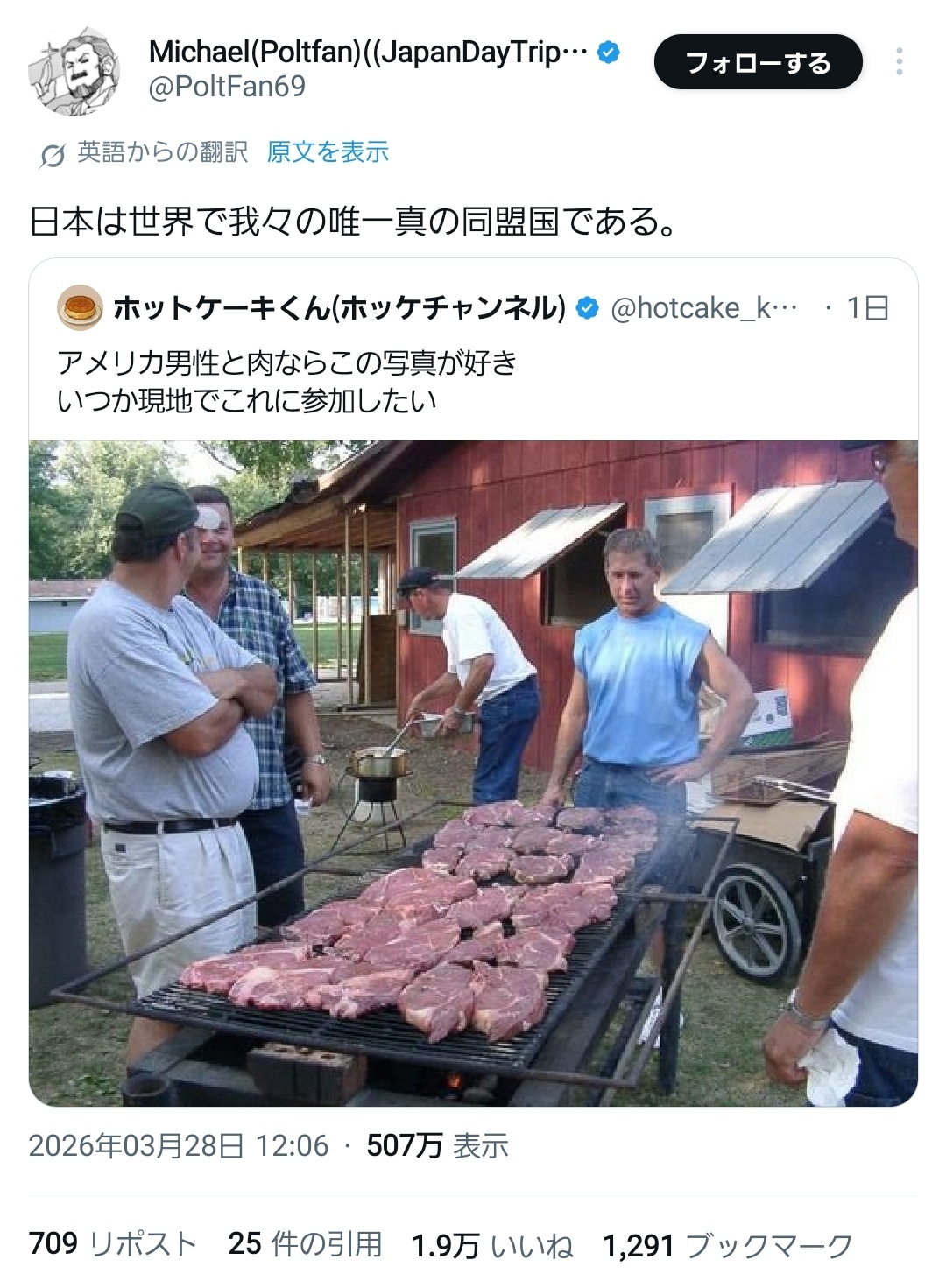Click the 1日 timestamp of the quoted tweet
This screenshot has width=946, height=1288.
pos(867,308)
